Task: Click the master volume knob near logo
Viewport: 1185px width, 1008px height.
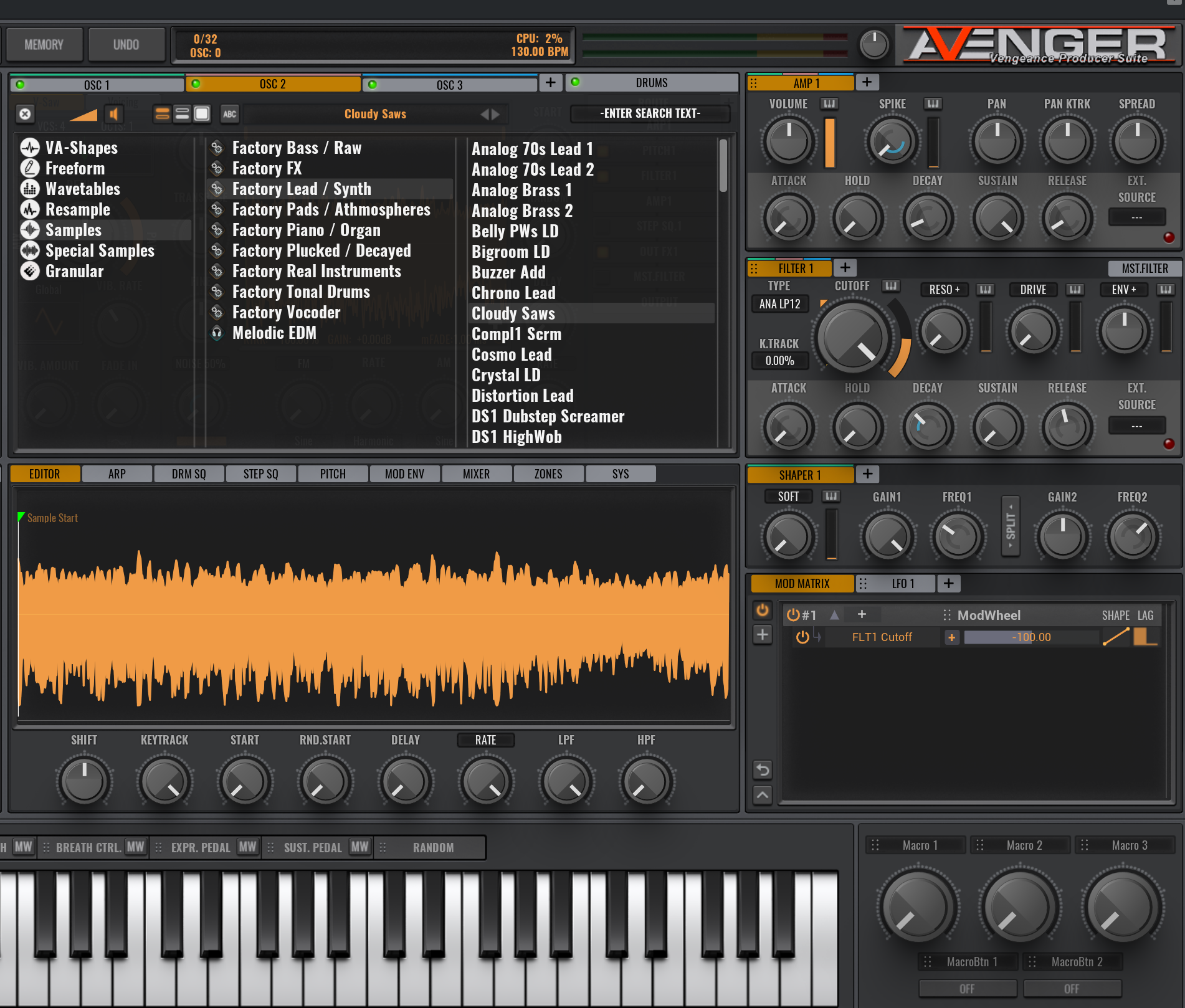Action: point(874,45)
